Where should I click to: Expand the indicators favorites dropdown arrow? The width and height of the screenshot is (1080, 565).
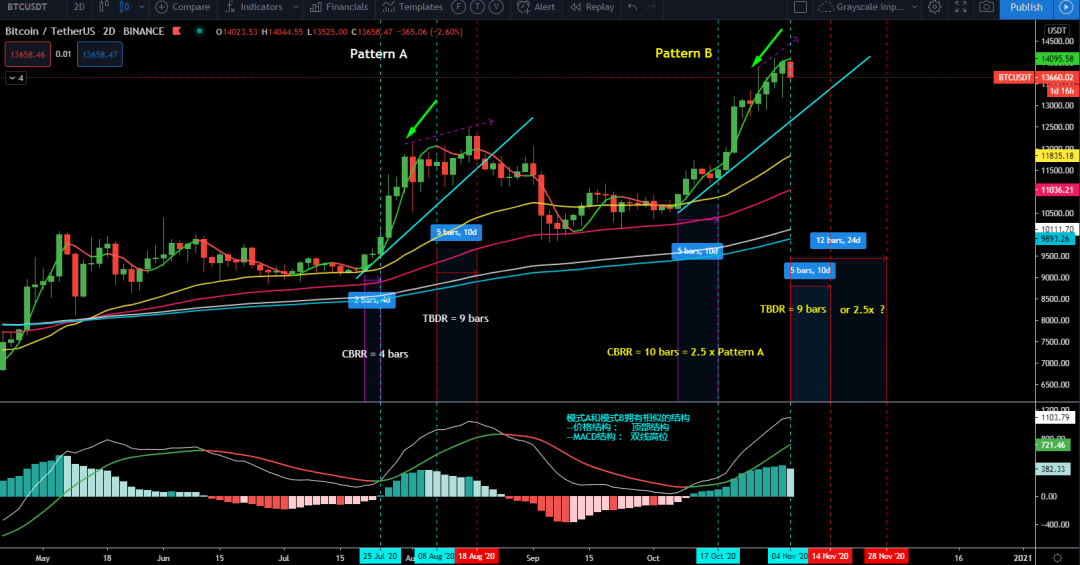297,7
